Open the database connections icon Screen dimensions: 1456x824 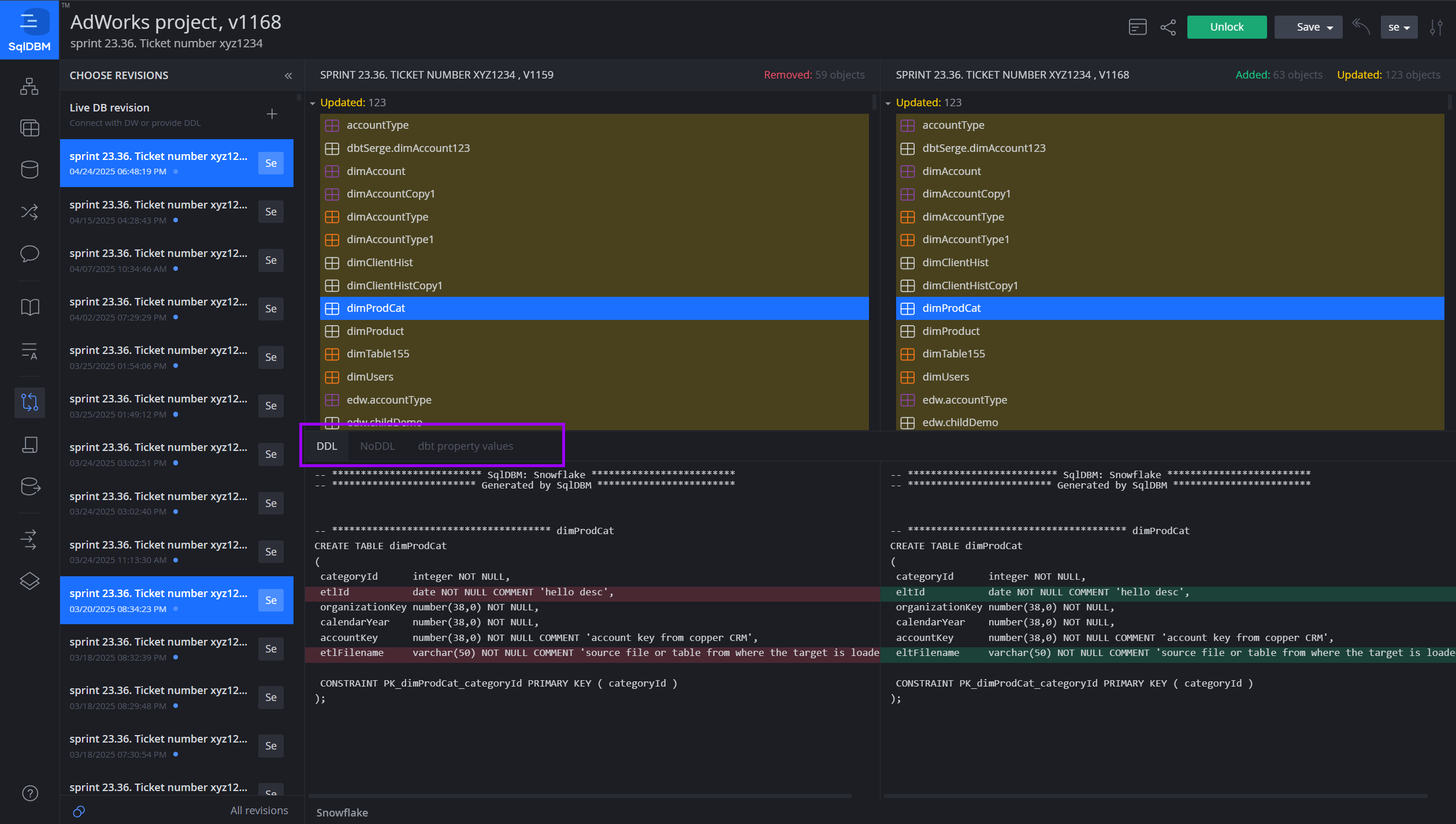point(29,169)
